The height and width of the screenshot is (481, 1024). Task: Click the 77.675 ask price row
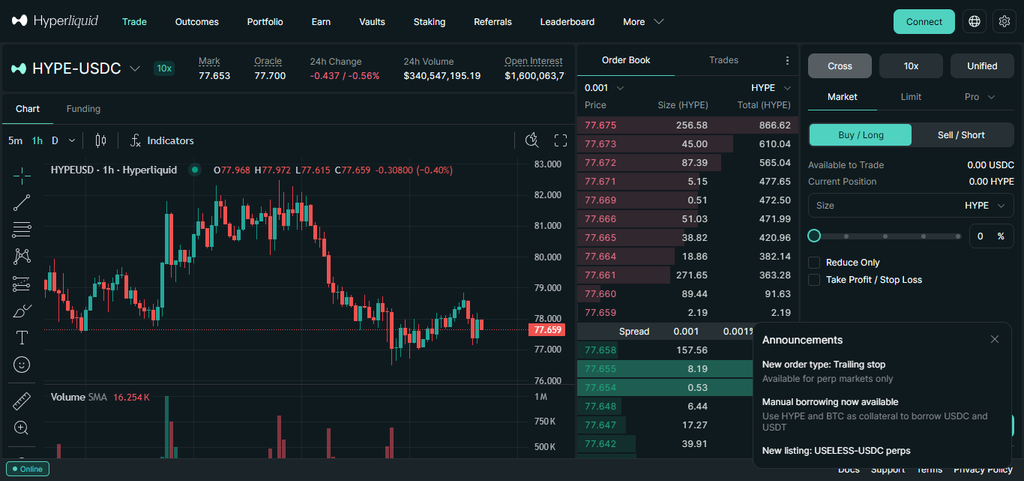[x=686, y=125]
